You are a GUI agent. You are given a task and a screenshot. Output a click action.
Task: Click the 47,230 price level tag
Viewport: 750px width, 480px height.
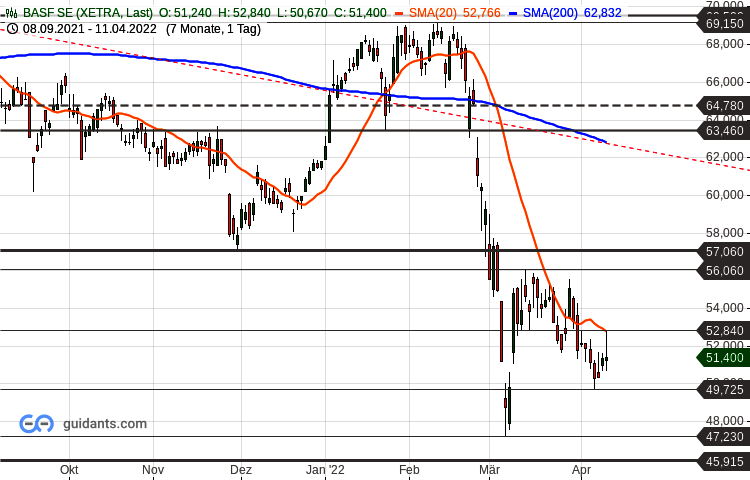724,436
